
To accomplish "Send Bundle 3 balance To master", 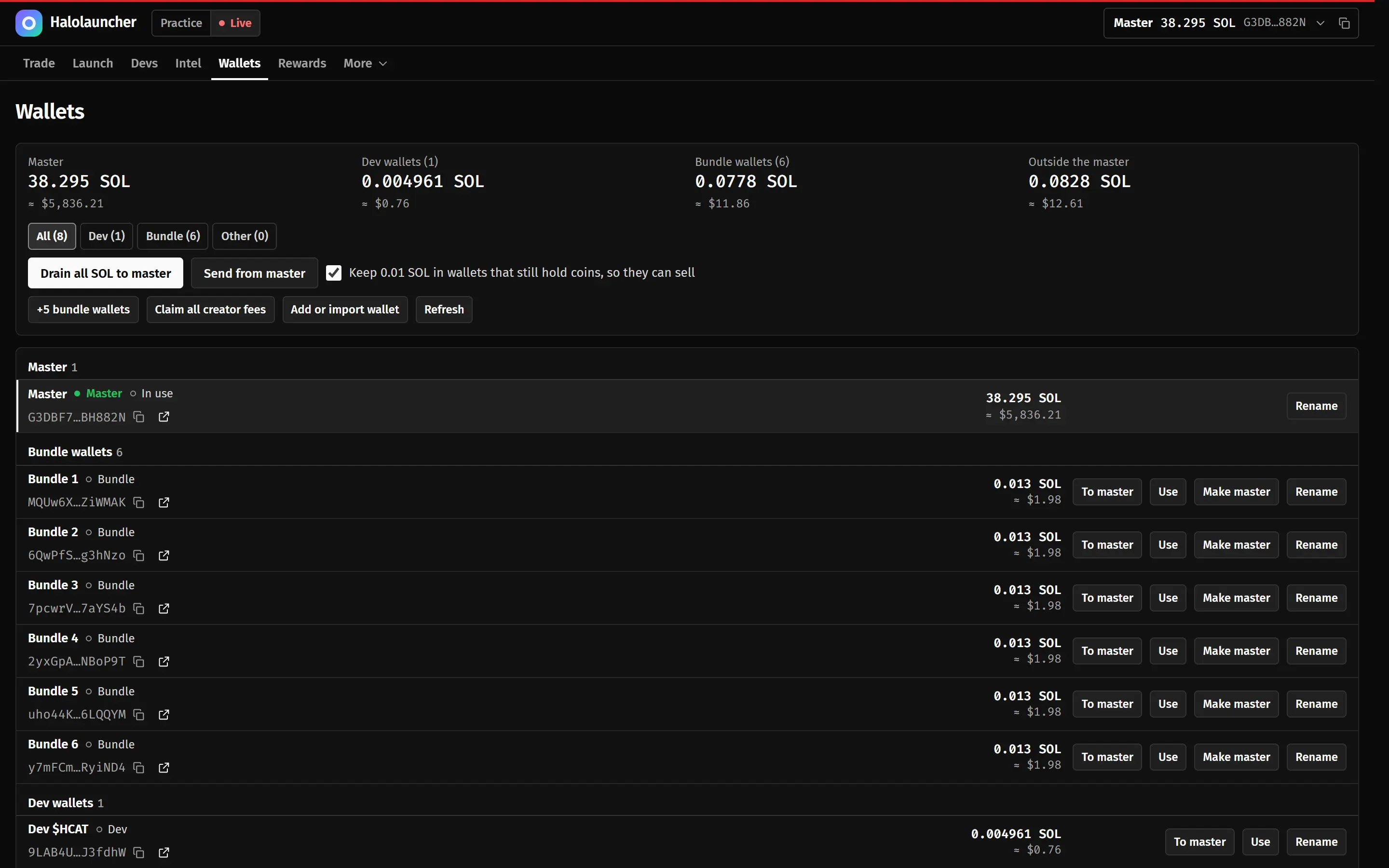I will (1107, 598).
